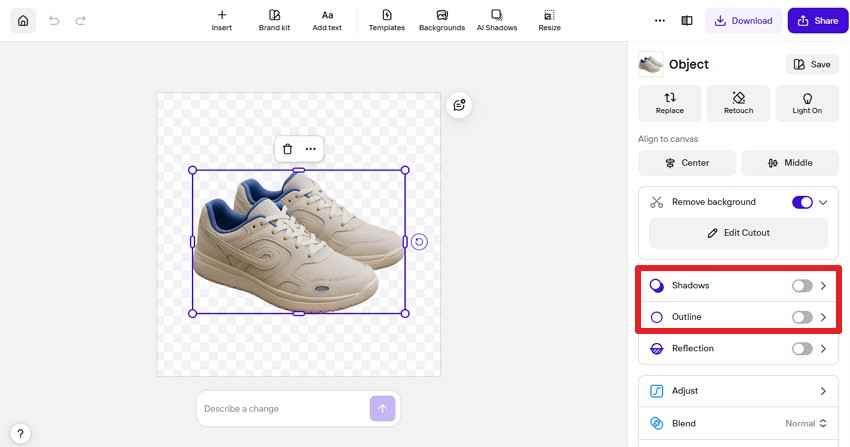
Task: Open the comment feedback icon near canvas
Action: click(459, 105)
